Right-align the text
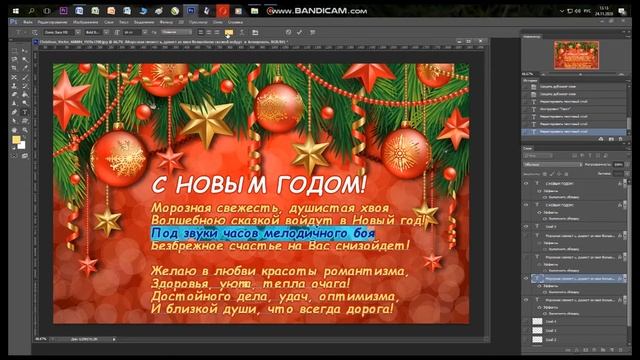The width and height of the screenshot is (640, 360). [217, 32]
